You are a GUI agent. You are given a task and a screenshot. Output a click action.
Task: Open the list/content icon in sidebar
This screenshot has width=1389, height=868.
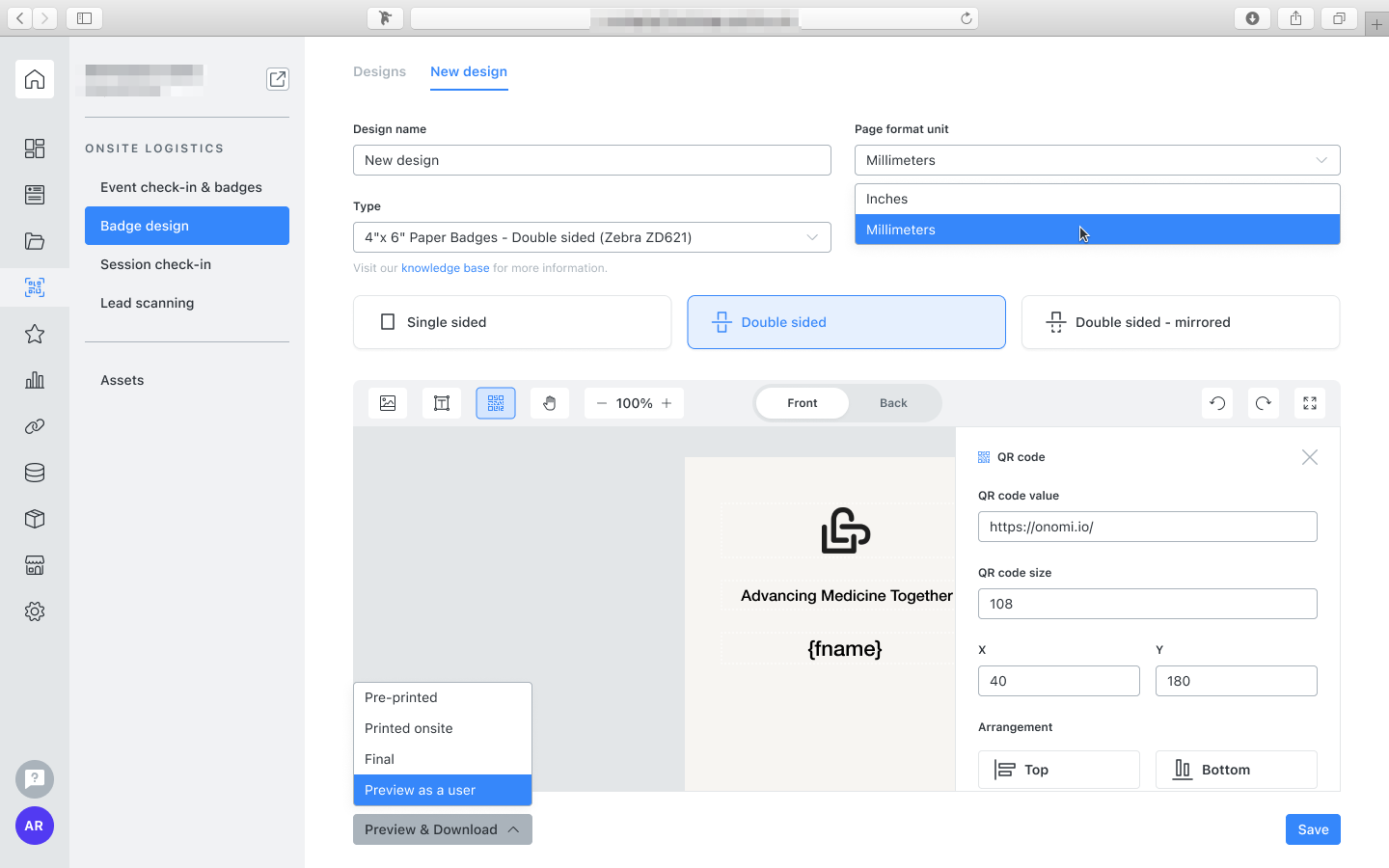coord(35,195)
